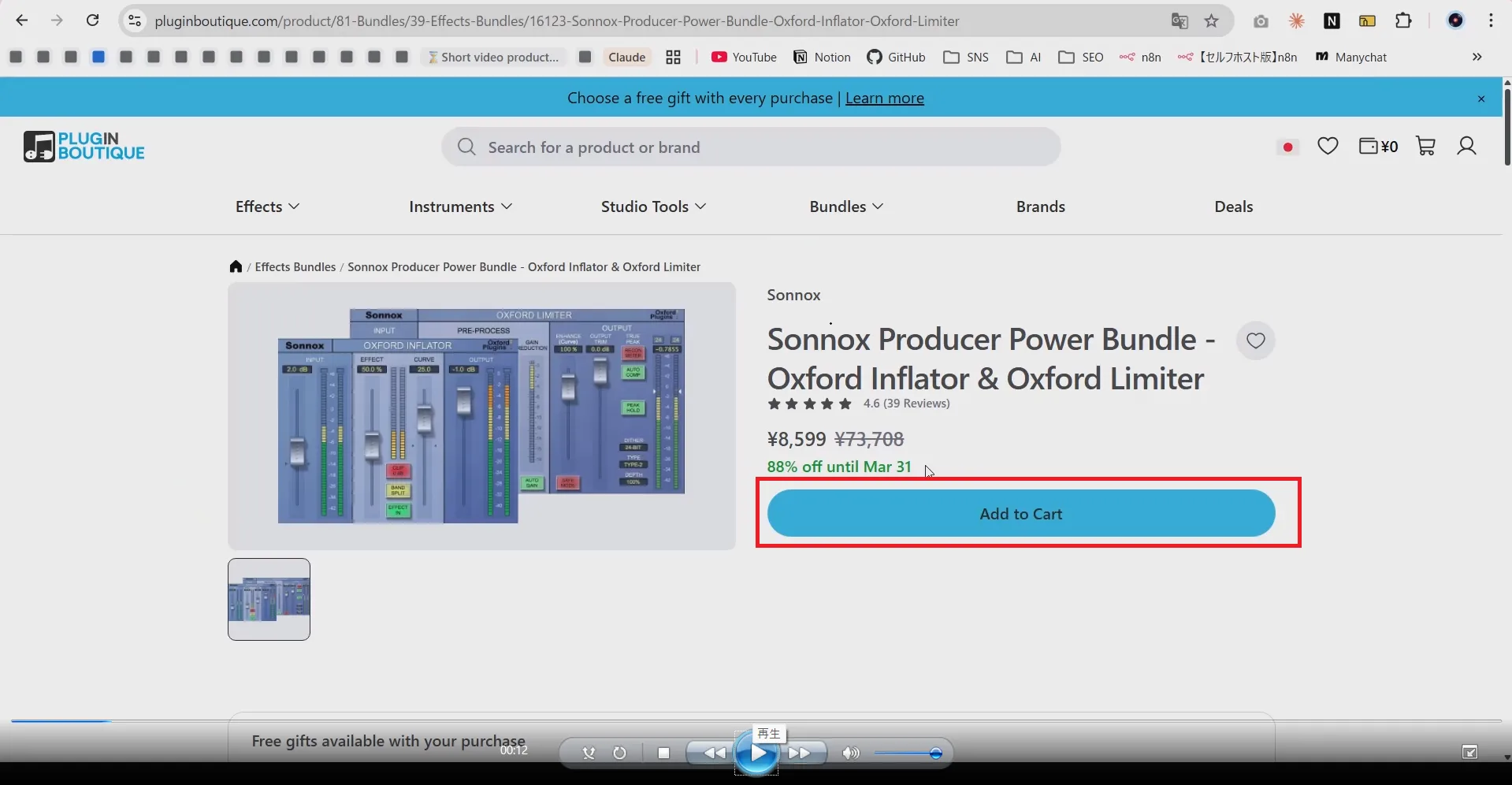The height and width of the screenshot is (785, 1512).
Task: Toggle the product favorite heart
Action: tap(1255, 340)
